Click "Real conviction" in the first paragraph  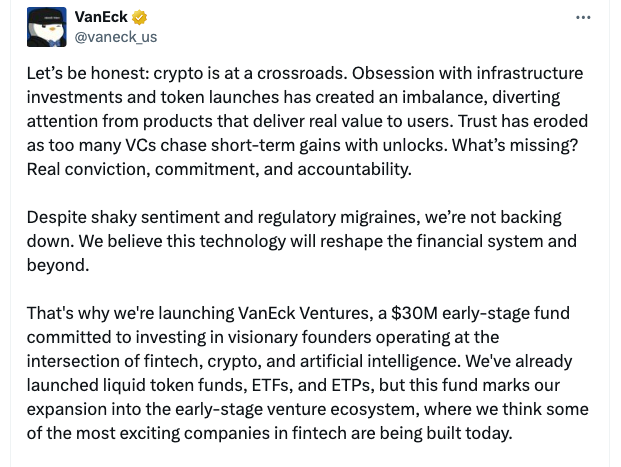[x=88, y=169]
